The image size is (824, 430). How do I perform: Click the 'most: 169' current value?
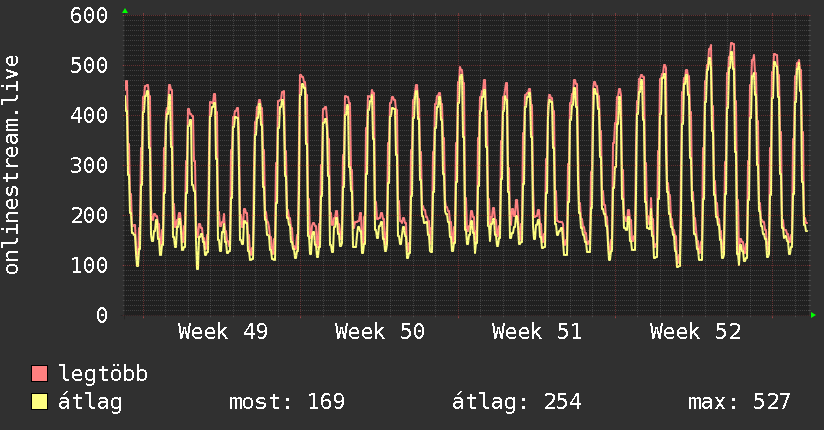click(287, 402)
